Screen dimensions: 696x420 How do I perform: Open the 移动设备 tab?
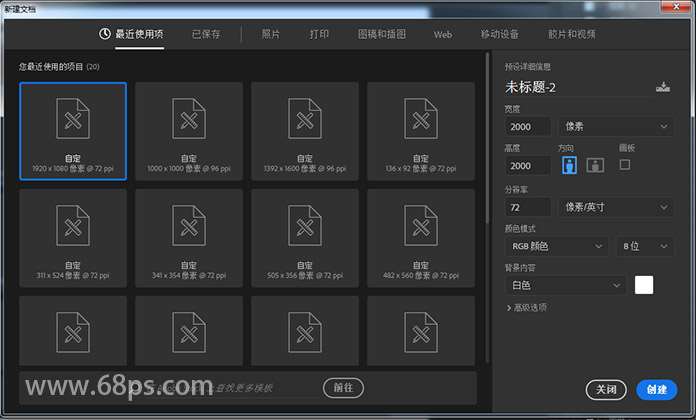(x=500, y=34)
